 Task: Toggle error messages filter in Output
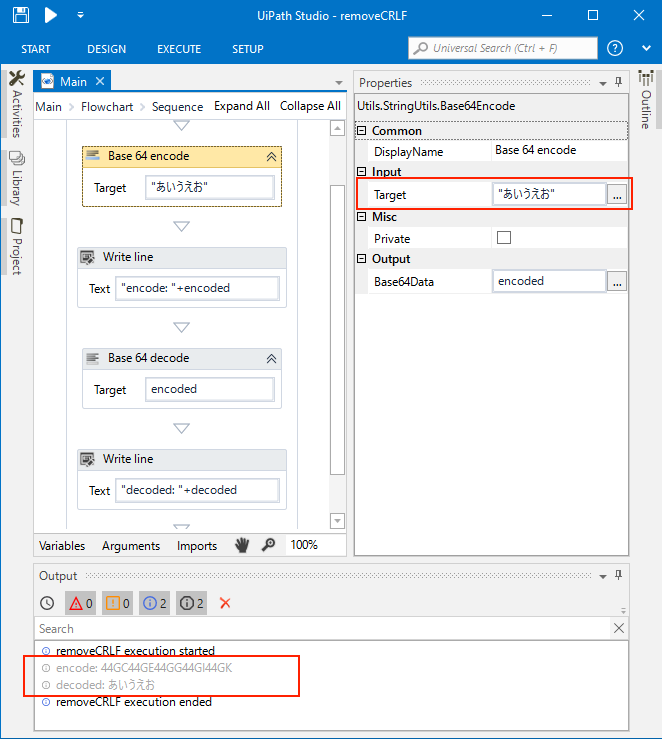pos(80,603)
